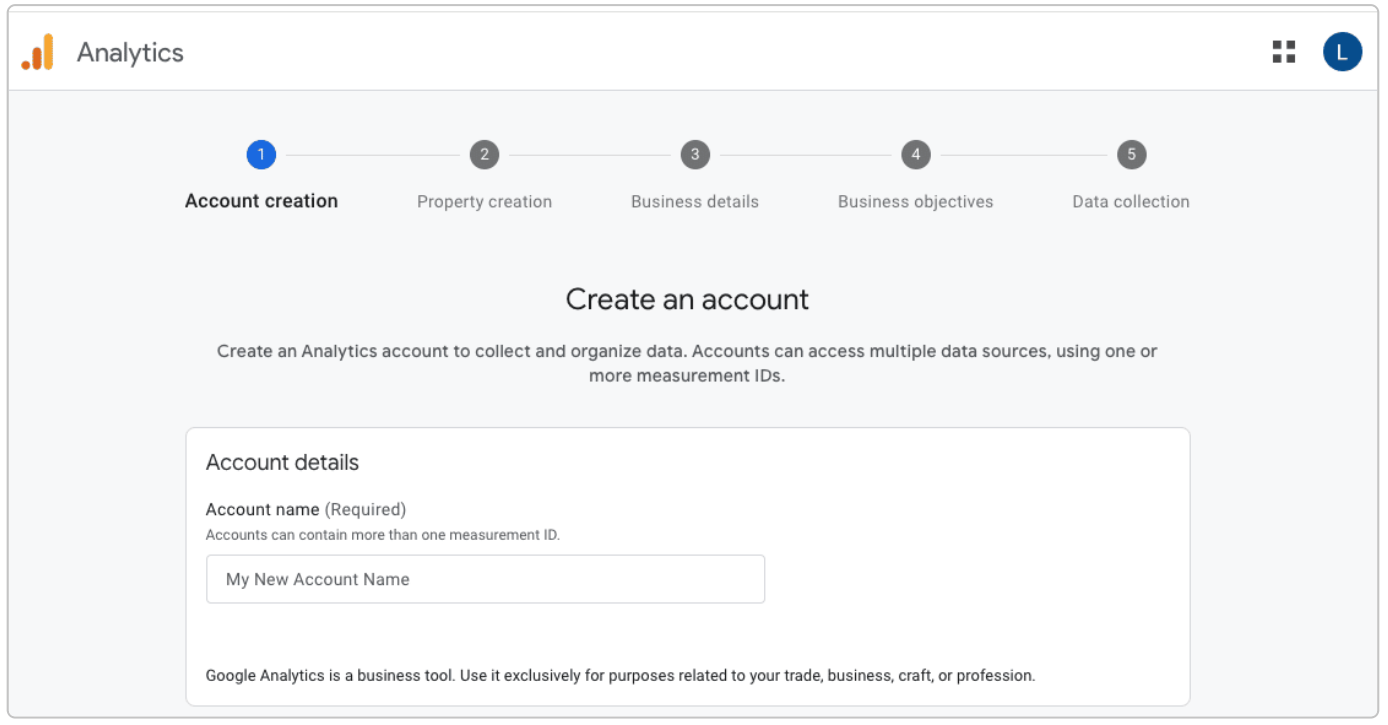Click the step 5 circle
Viewport: 1388px width, 725px height.
[1130, 155]
